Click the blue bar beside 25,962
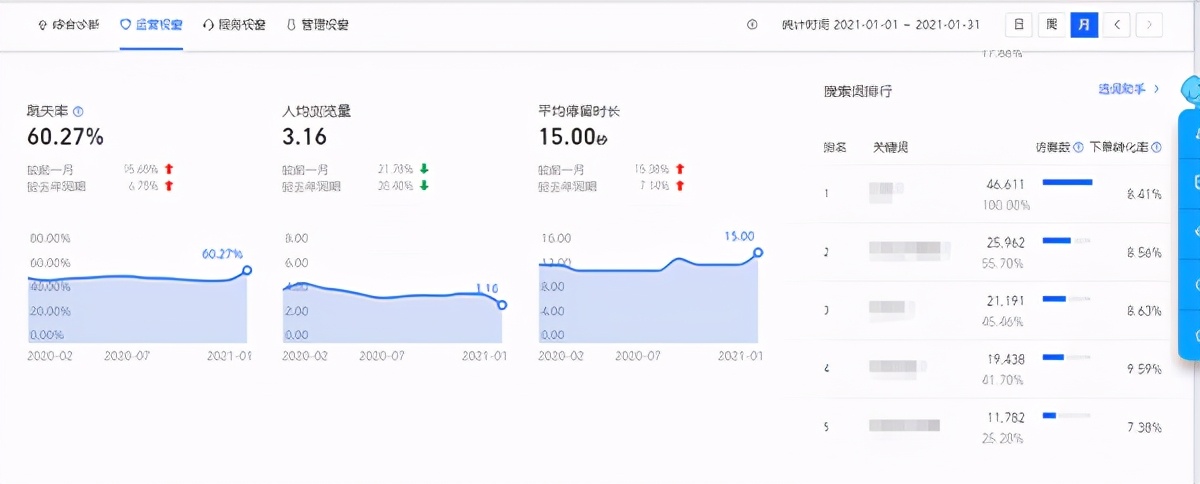This screenshot has height=484, width=1200. point(1057,240)
